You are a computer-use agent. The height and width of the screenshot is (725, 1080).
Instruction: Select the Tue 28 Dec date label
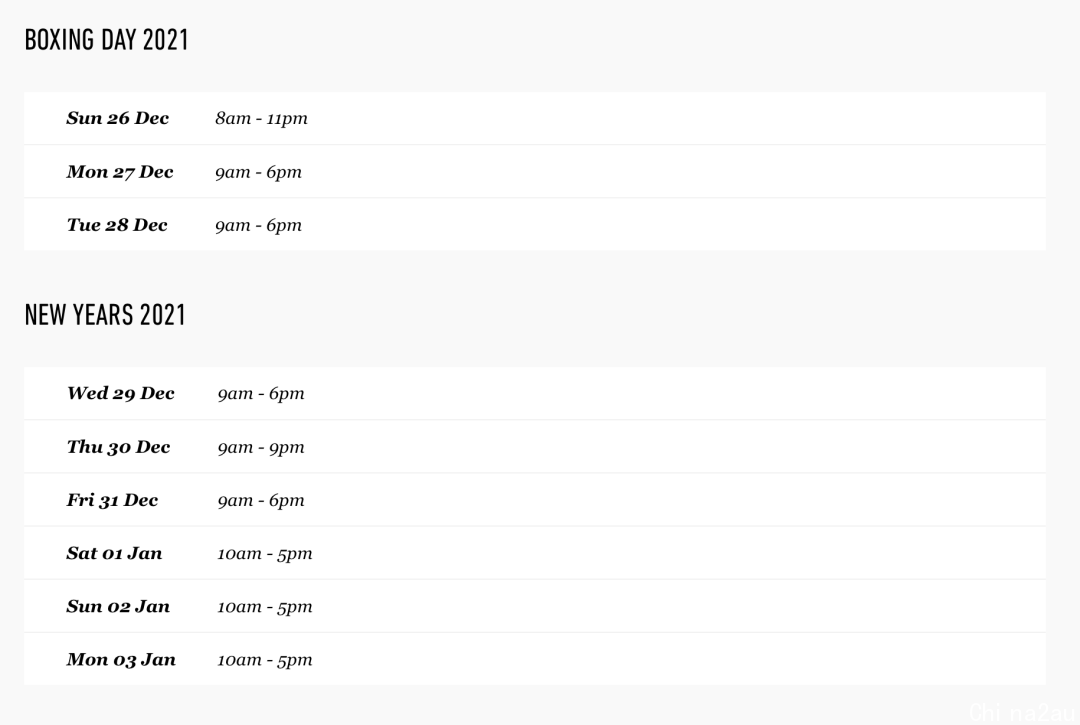(117, 225)
